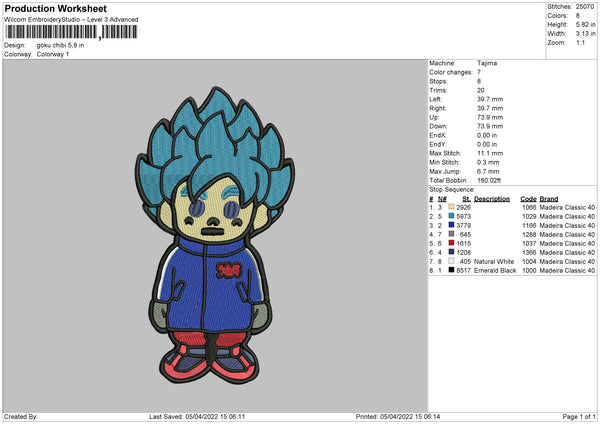
Task: Click the 'Left:' measurement label
Action: pyautogui.click(x=435, y=99)
